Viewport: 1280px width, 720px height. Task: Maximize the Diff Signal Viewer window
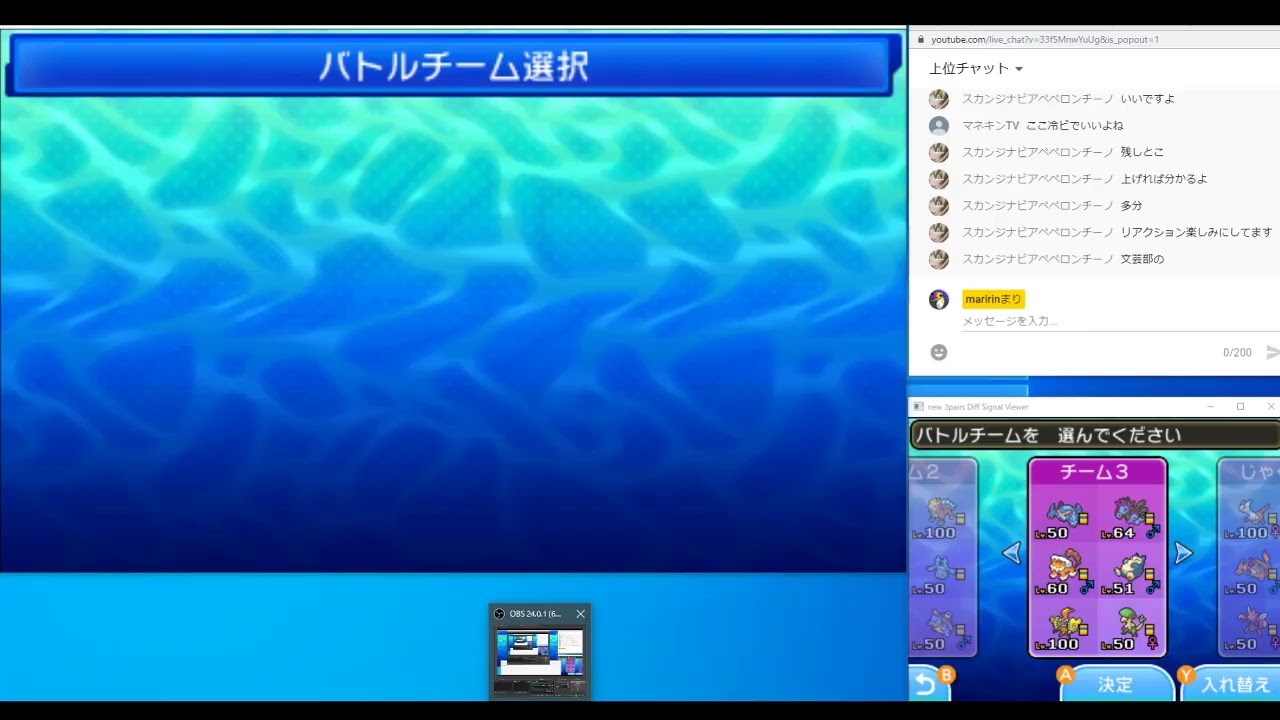(1240, 407)
